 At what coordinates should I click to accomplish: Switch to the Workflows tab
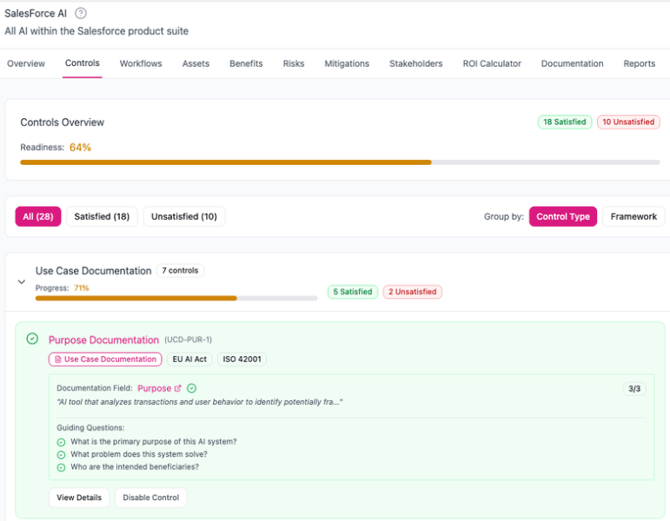pyautogui.click(x=141, y=64)
